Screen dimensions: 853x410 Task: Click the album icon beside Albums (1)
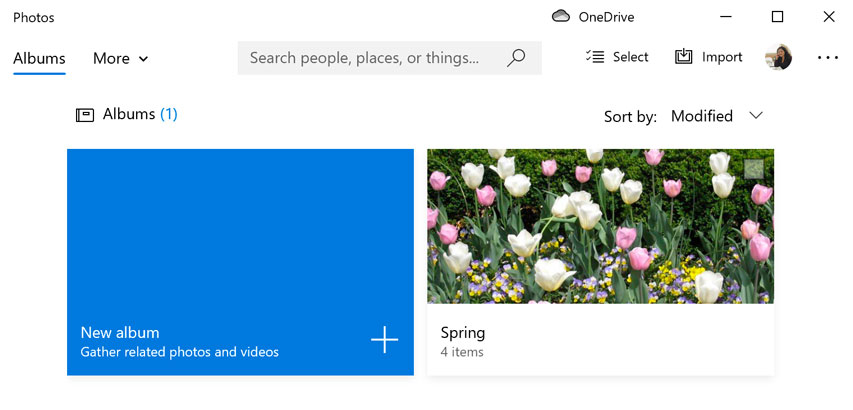(85, 115)
